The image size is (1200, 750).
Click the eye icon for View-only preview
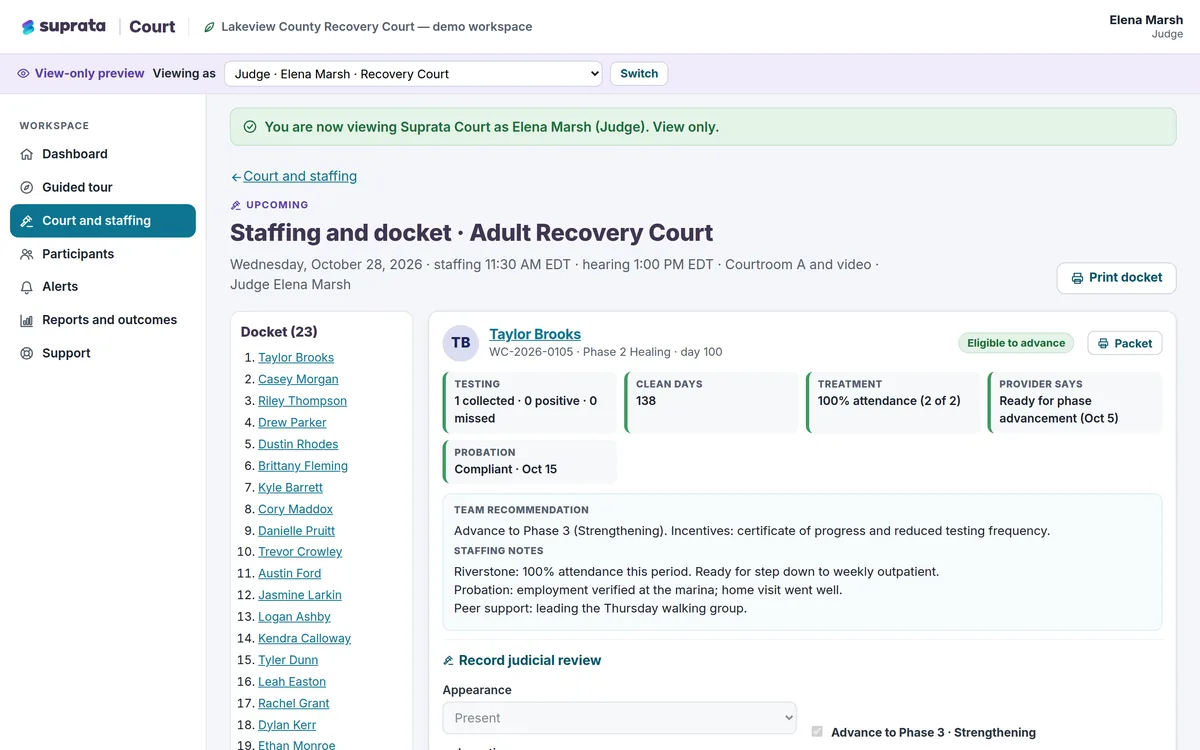23,73
